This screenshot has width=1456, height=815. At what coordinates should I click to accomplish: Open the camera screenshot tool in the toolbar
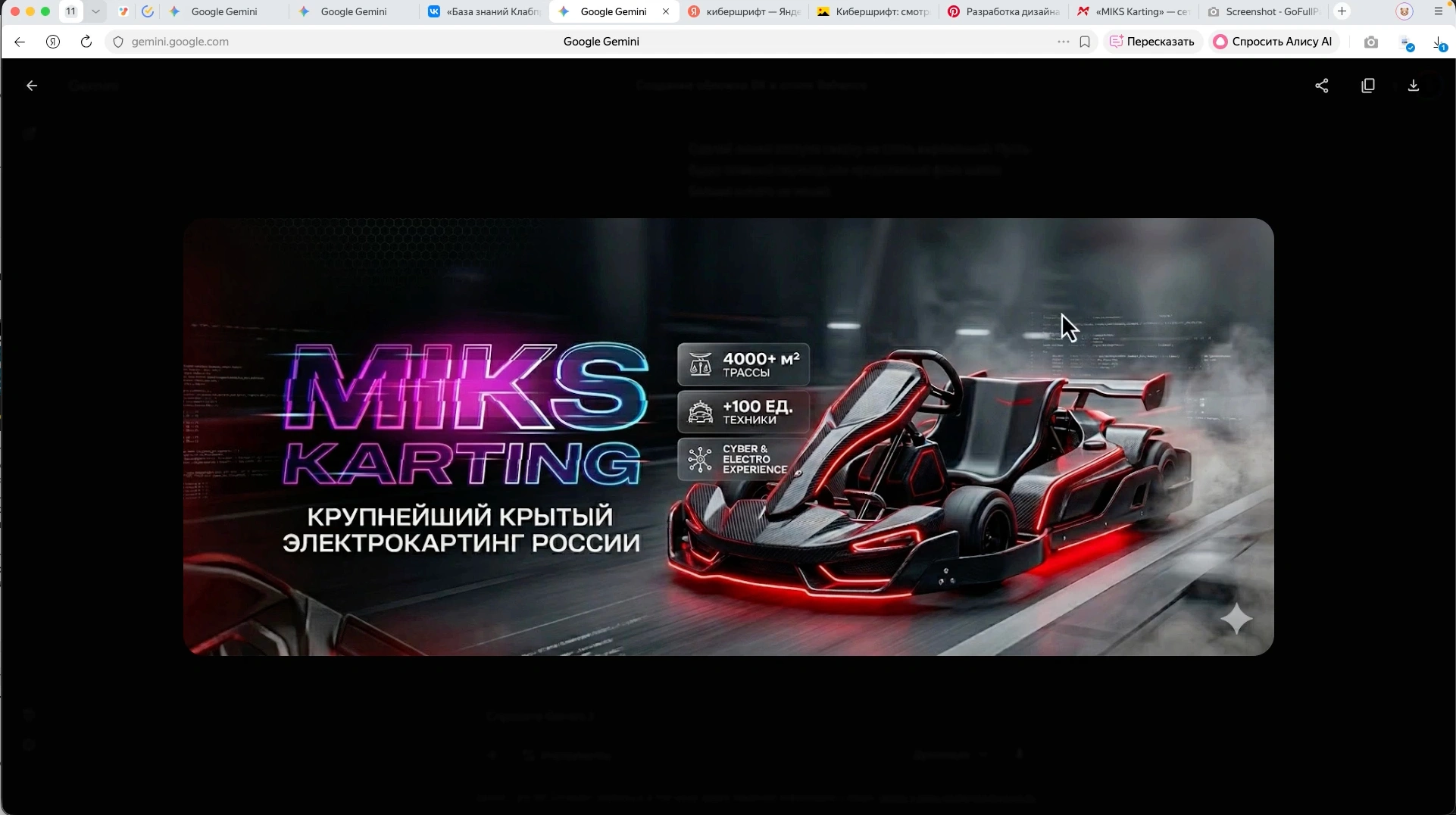pyautogui.click(x=1371, y=42)
